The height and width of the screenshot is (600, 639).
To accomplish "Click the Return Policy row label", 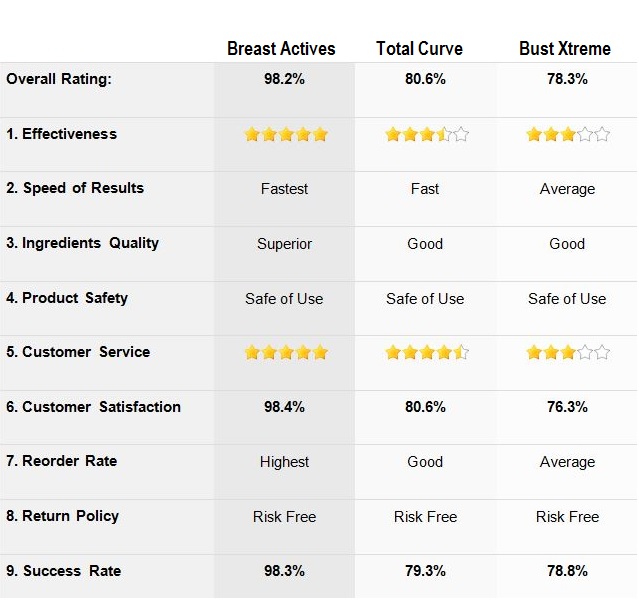I will click(x=62, y=516).
